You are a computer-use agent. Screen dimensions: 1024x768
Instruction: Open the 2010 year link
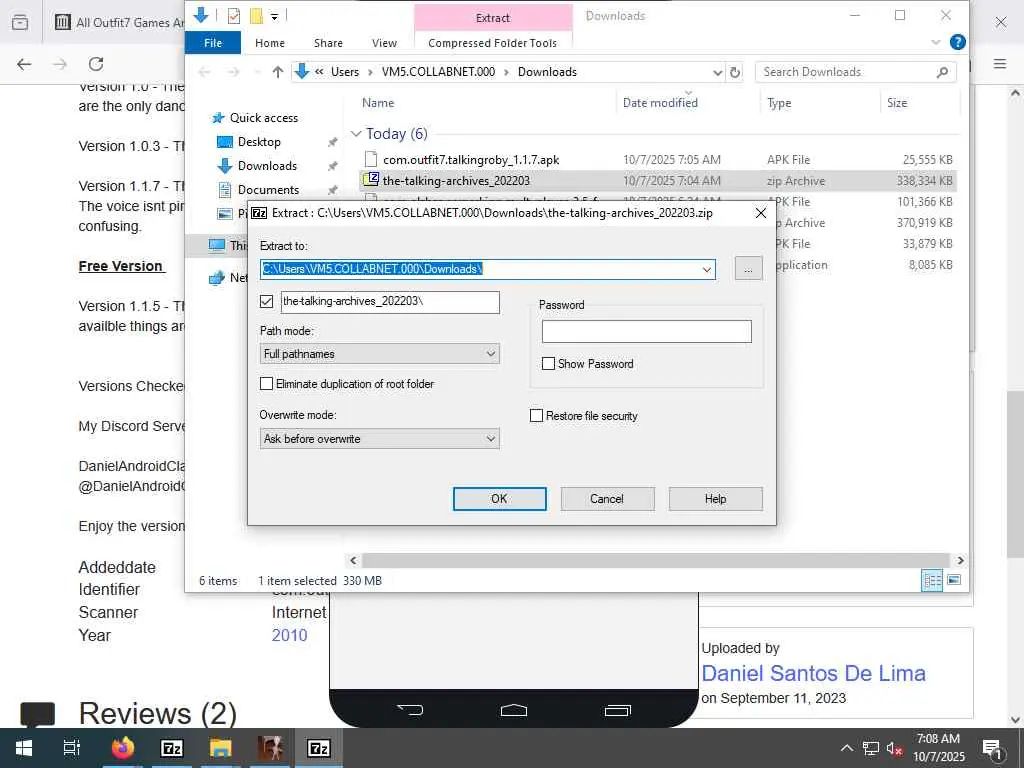tap(289, 635)
